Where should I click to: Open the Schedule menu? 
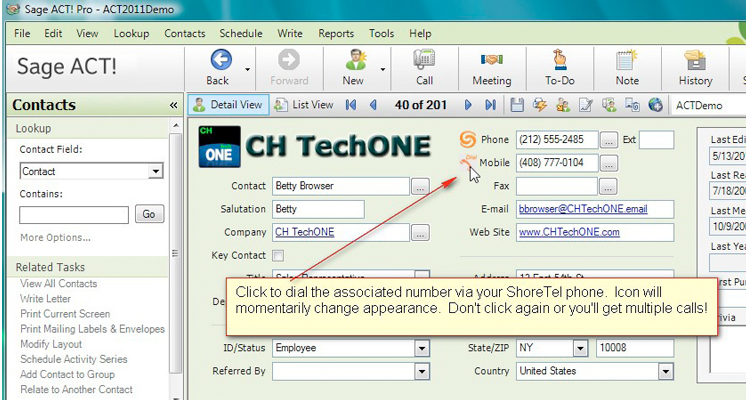[241, 33]
